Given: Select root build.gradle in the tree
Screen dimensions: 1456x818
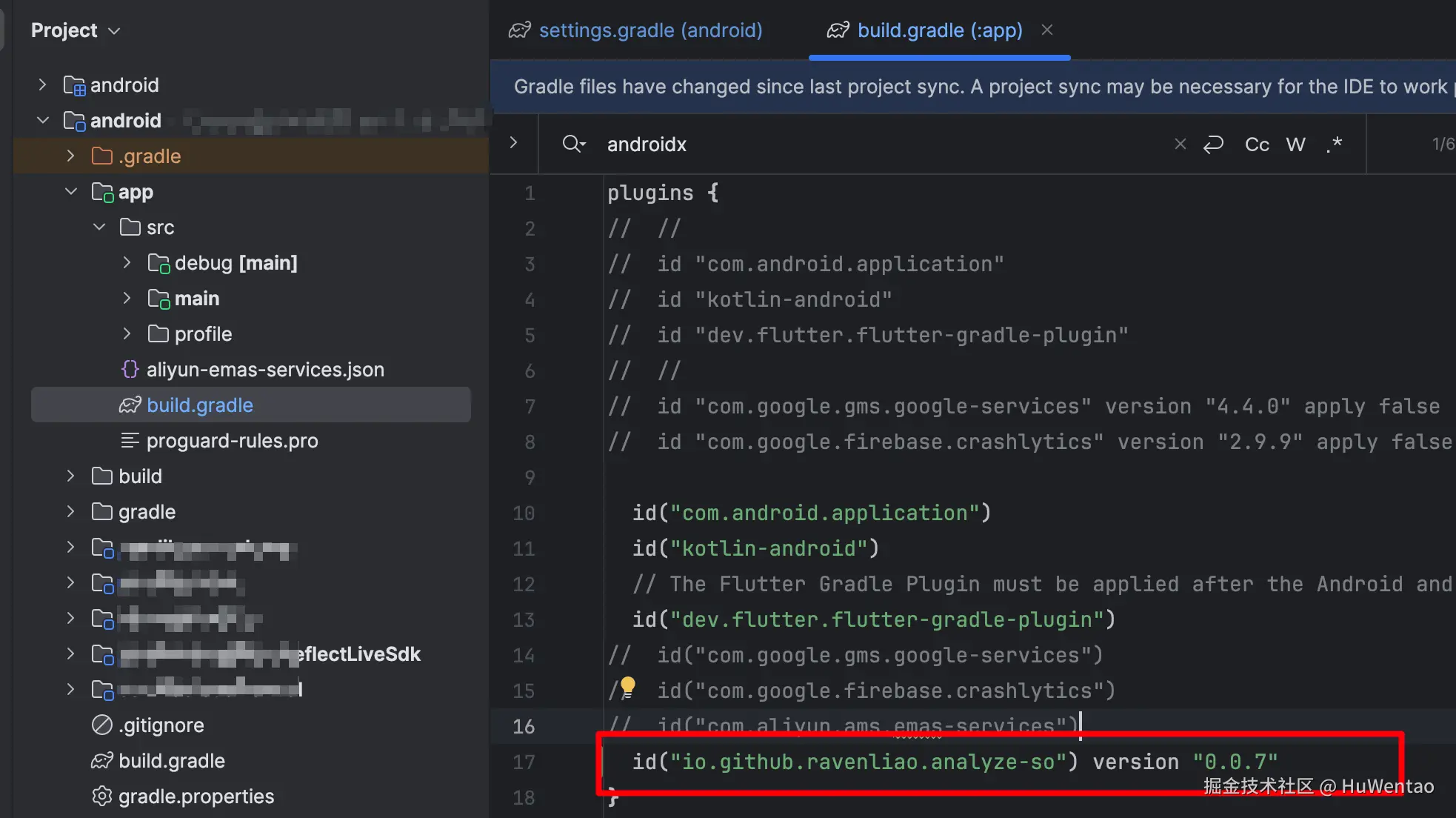Looking at the screenshot, I should click(x=171, y=760).
